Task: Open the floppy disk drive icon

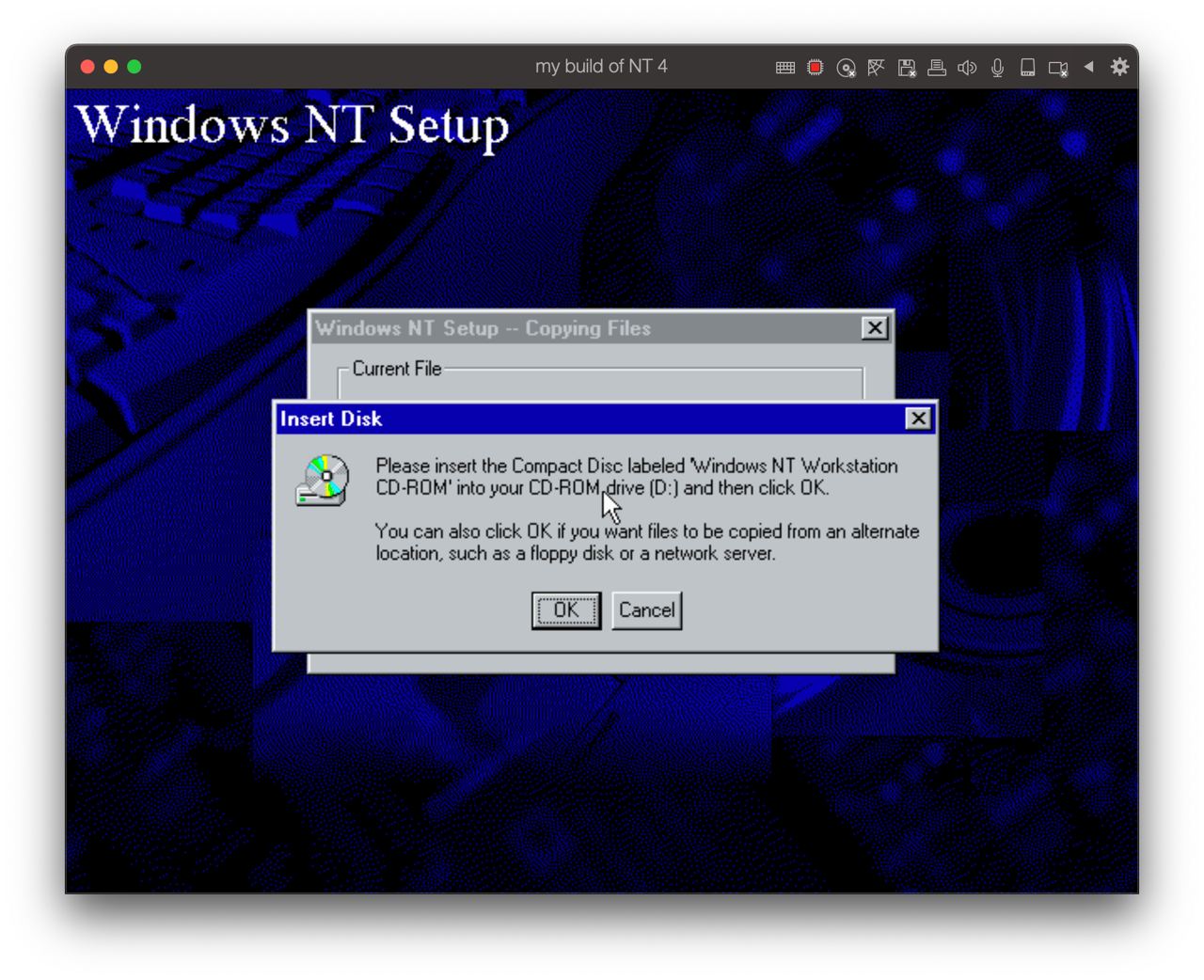Action: tap(907, 68)
